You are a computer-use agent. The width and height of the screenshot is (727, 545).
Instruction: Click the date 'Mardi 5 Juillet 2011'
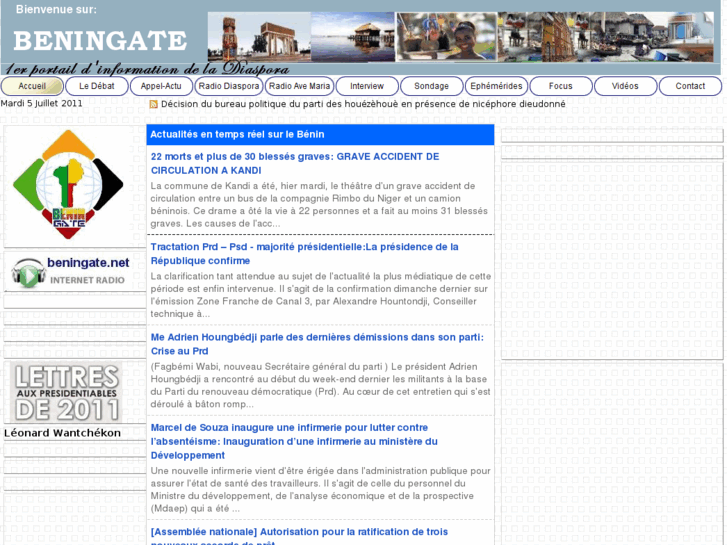tap(41, 103)
